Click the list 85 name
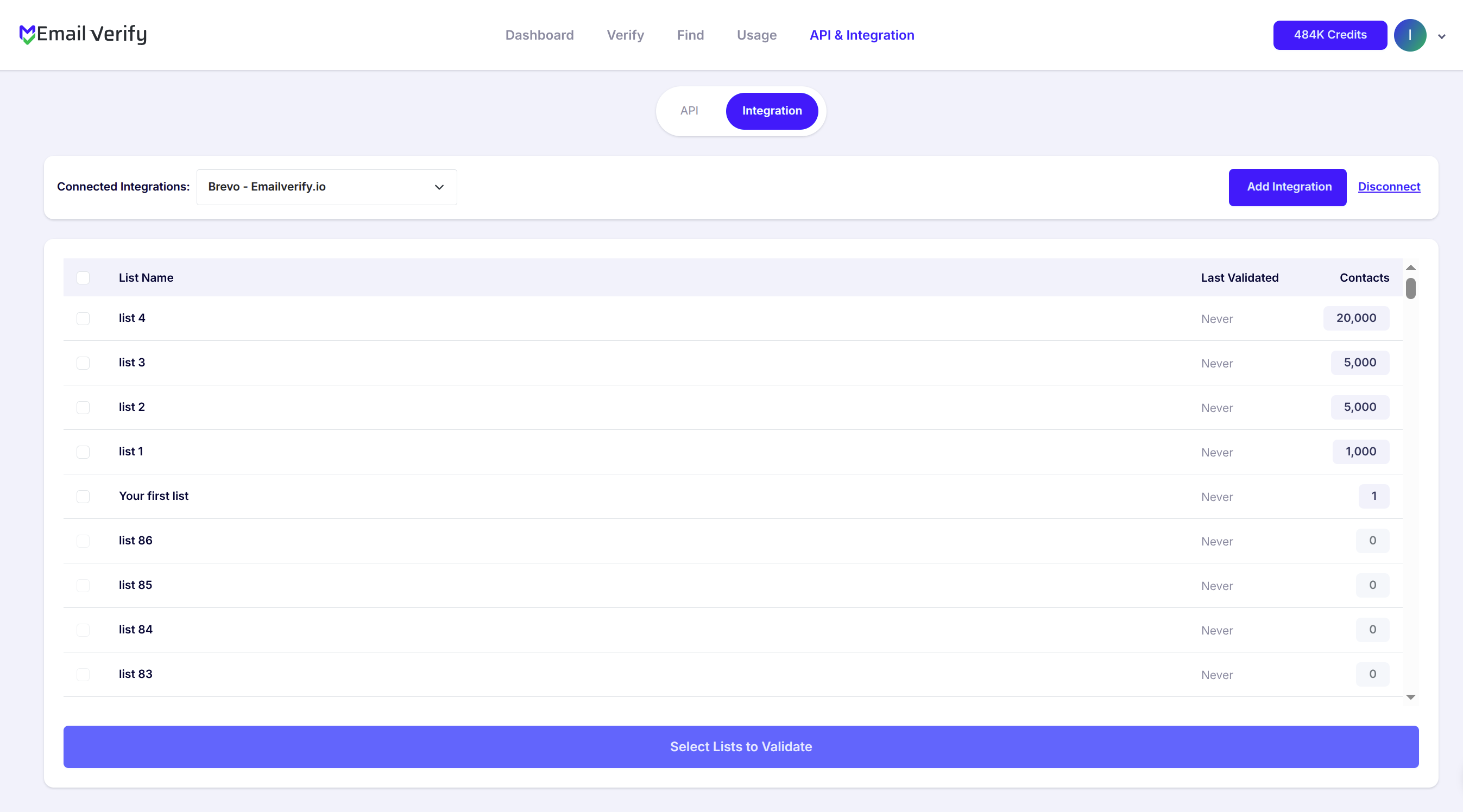Screen dimensions: 1463x812 pyautogui.click(x=135, y=585)
